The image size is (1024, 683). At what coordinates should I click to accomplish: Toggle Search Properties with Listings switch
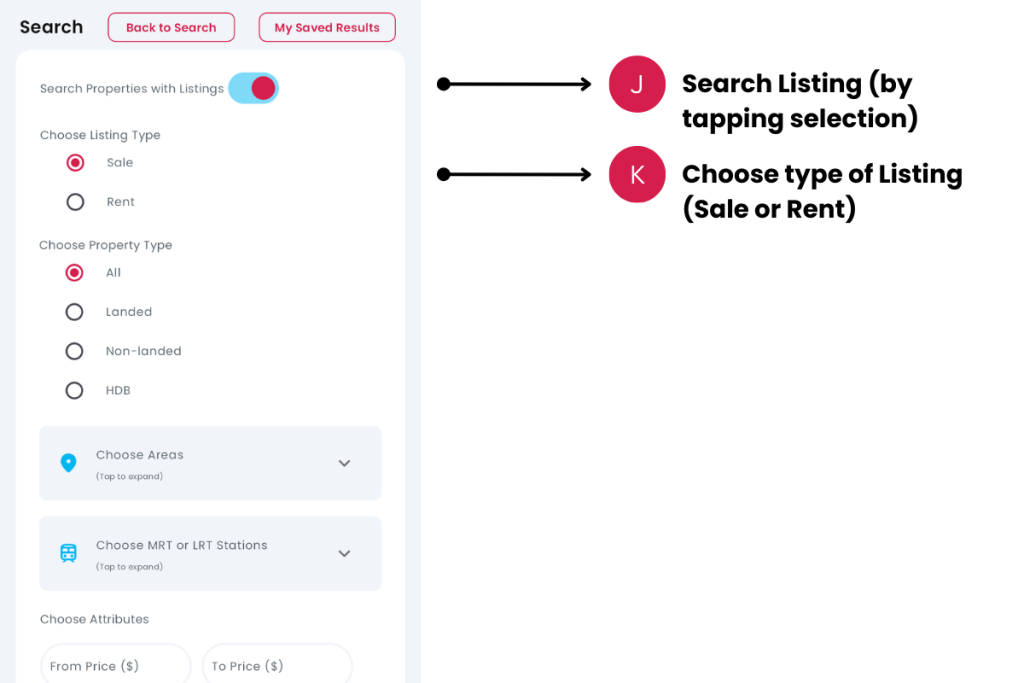click(253, 88)
